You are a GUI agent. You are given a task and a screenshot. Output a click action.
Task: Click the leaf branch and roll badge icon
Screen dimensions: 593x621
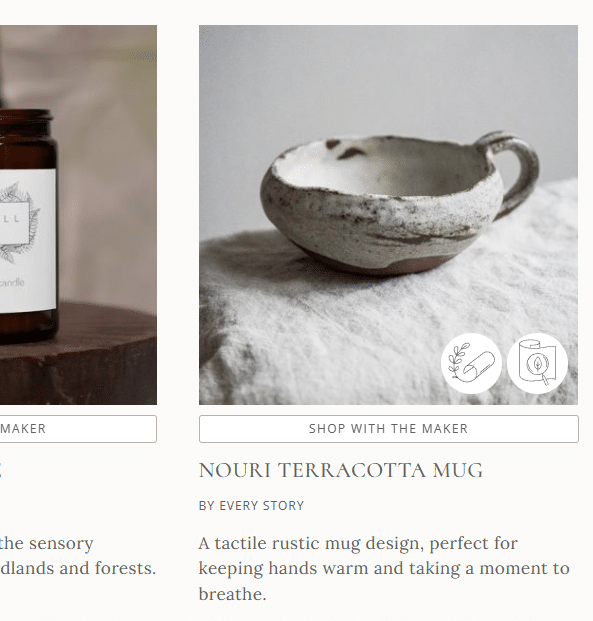[x=471, y=363]
